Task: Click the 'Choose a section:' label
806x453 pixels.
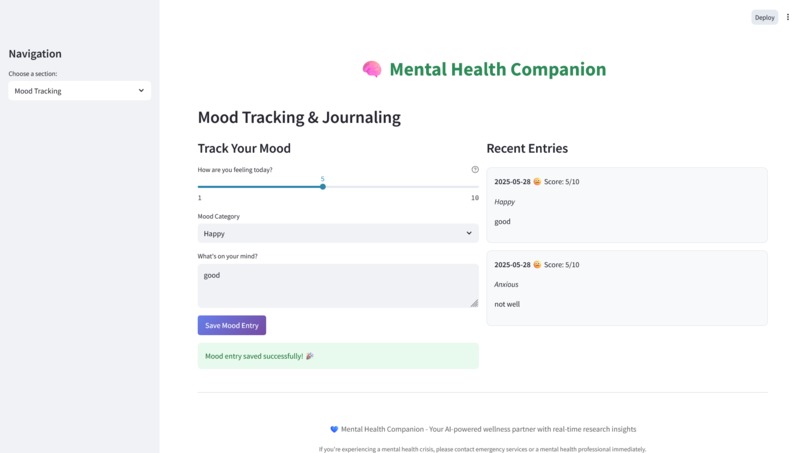Action: pos(33,74)
